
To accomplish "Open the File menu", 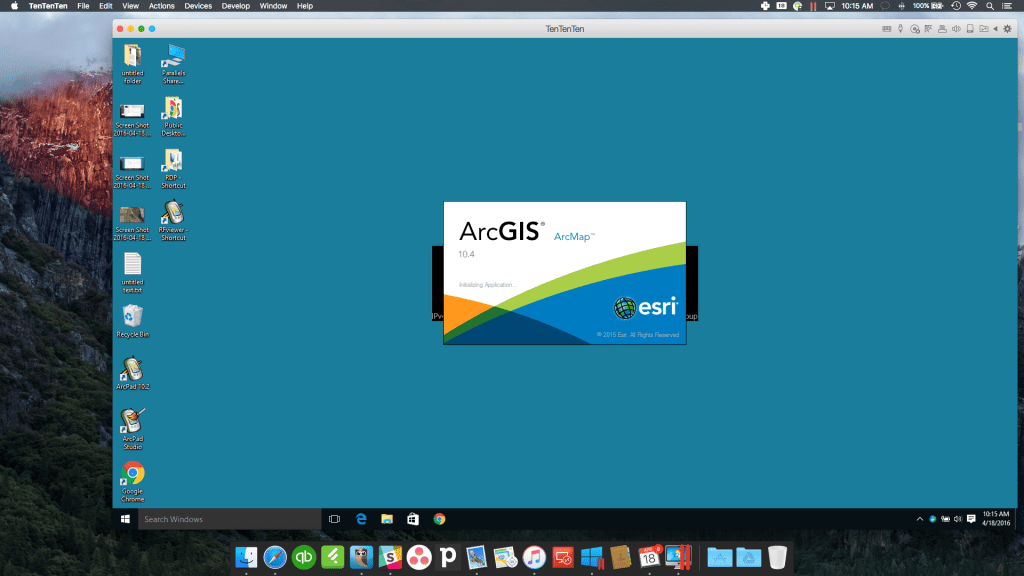I will coord(83,6).
